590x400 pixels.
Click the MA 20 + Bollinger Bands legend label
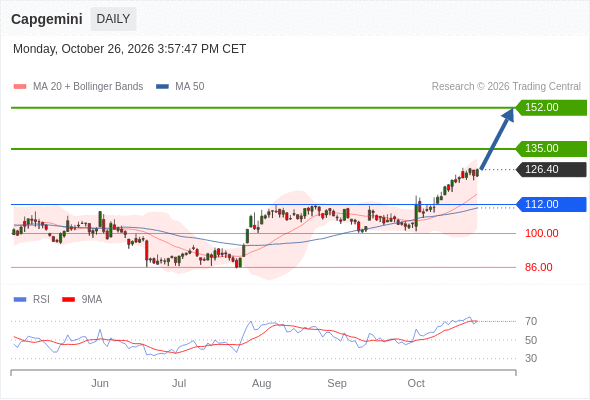(88, 87)
